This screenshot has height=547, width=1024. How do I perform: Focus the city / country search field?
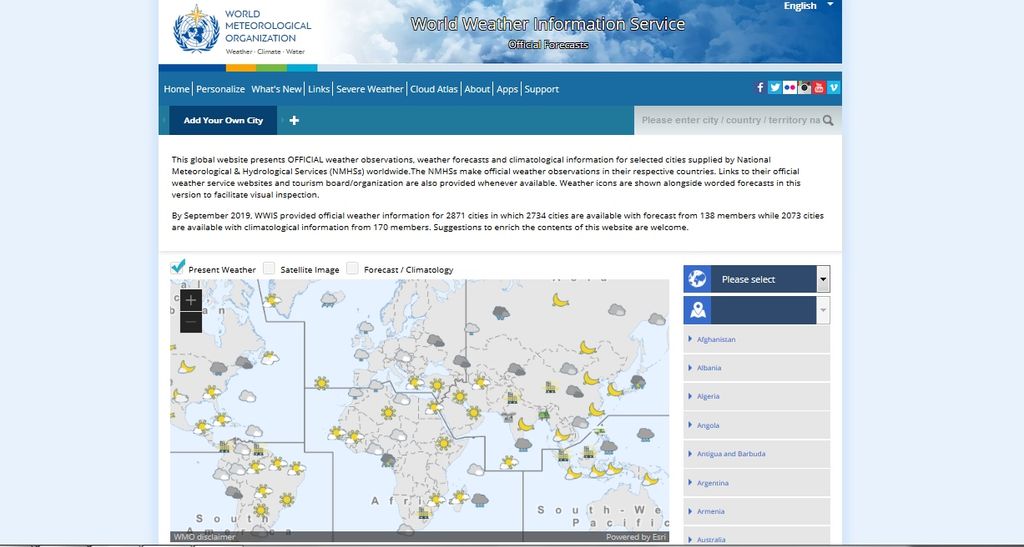coord(731,120)
